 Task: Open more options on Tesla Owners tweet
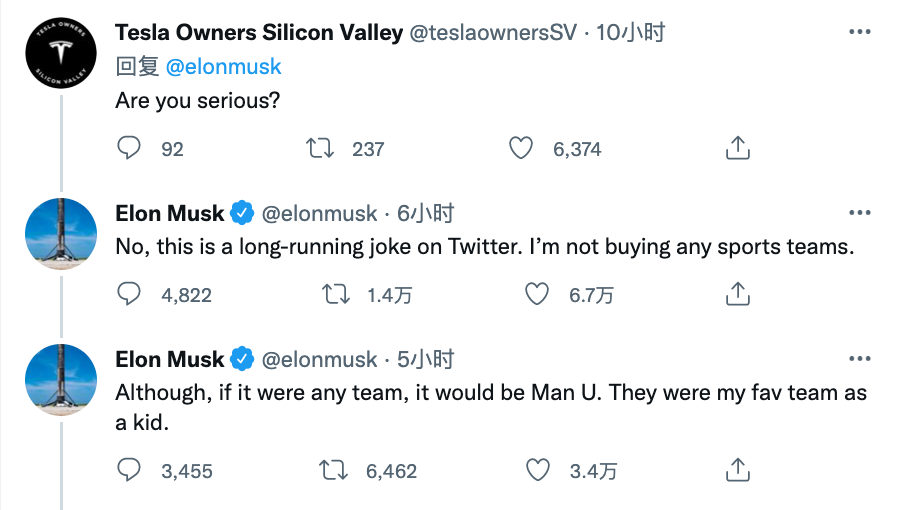click(x=859, y=32)
